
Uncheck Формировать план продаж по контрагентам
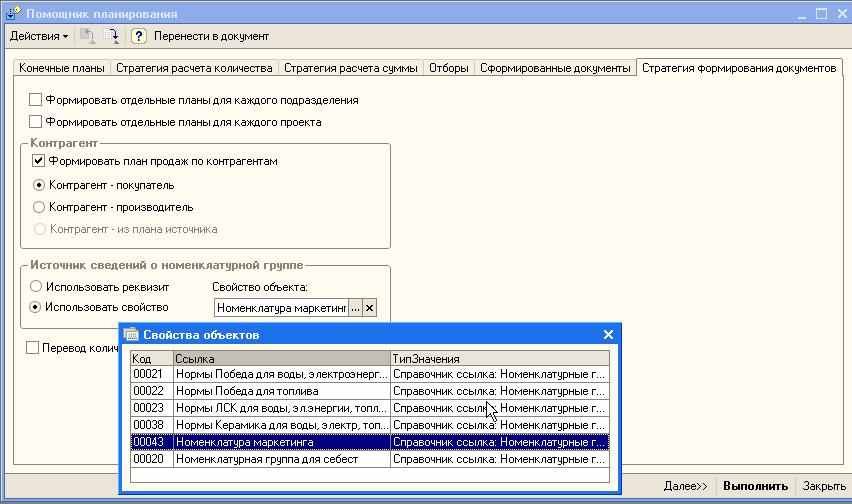pos(39,160)
